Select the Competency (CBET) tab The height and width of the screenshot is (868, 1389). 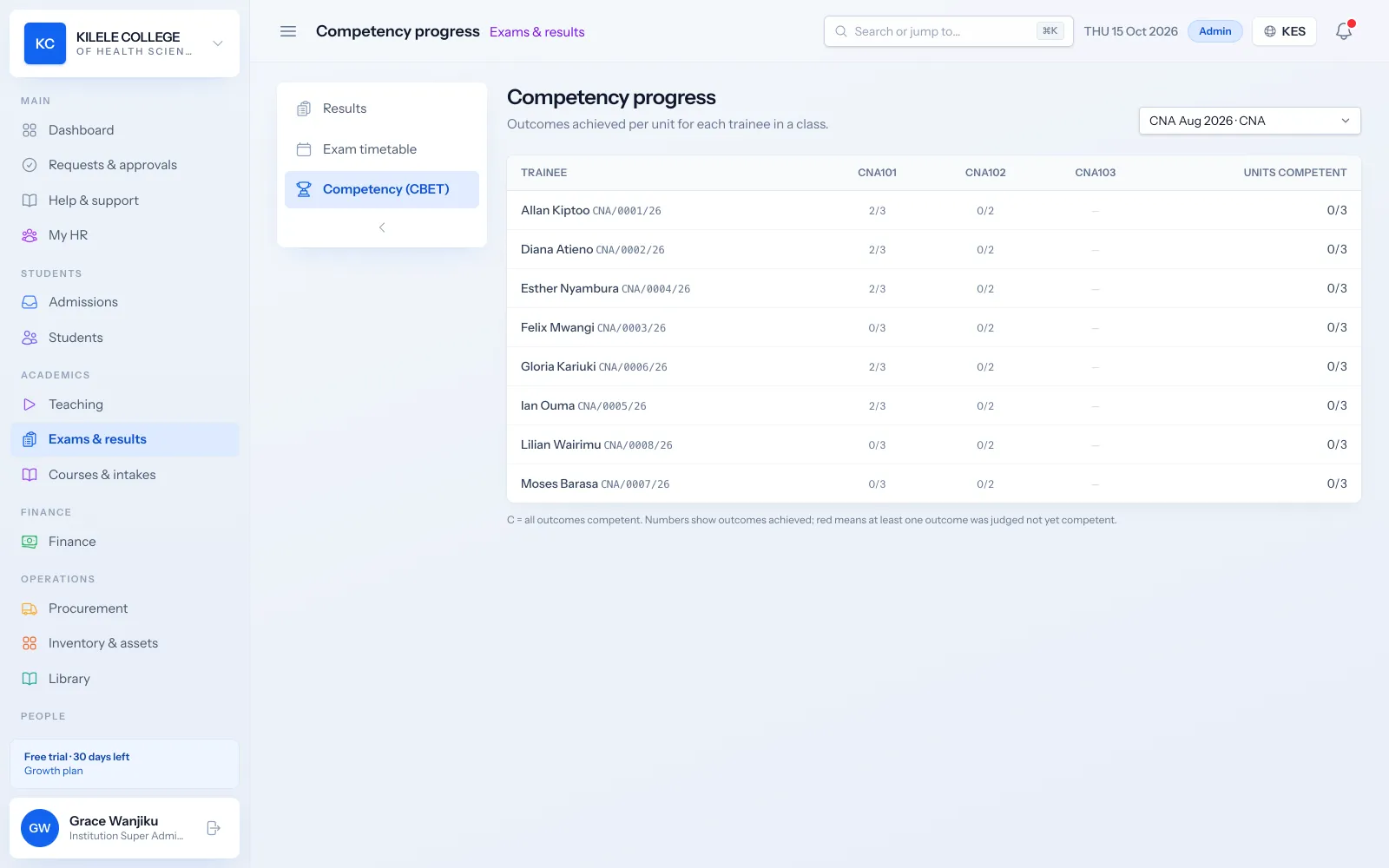coord(382,189)
